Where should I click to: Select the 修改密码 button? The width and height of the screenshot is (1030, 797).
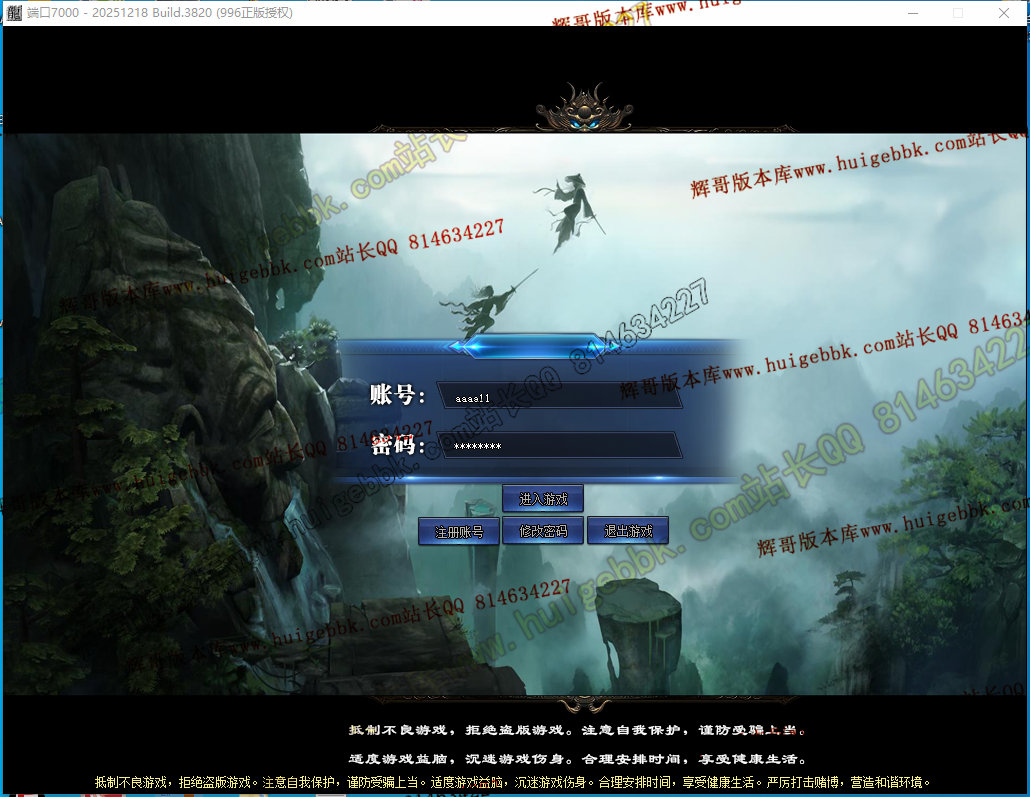pyautogui.click(x=543, y=531)
